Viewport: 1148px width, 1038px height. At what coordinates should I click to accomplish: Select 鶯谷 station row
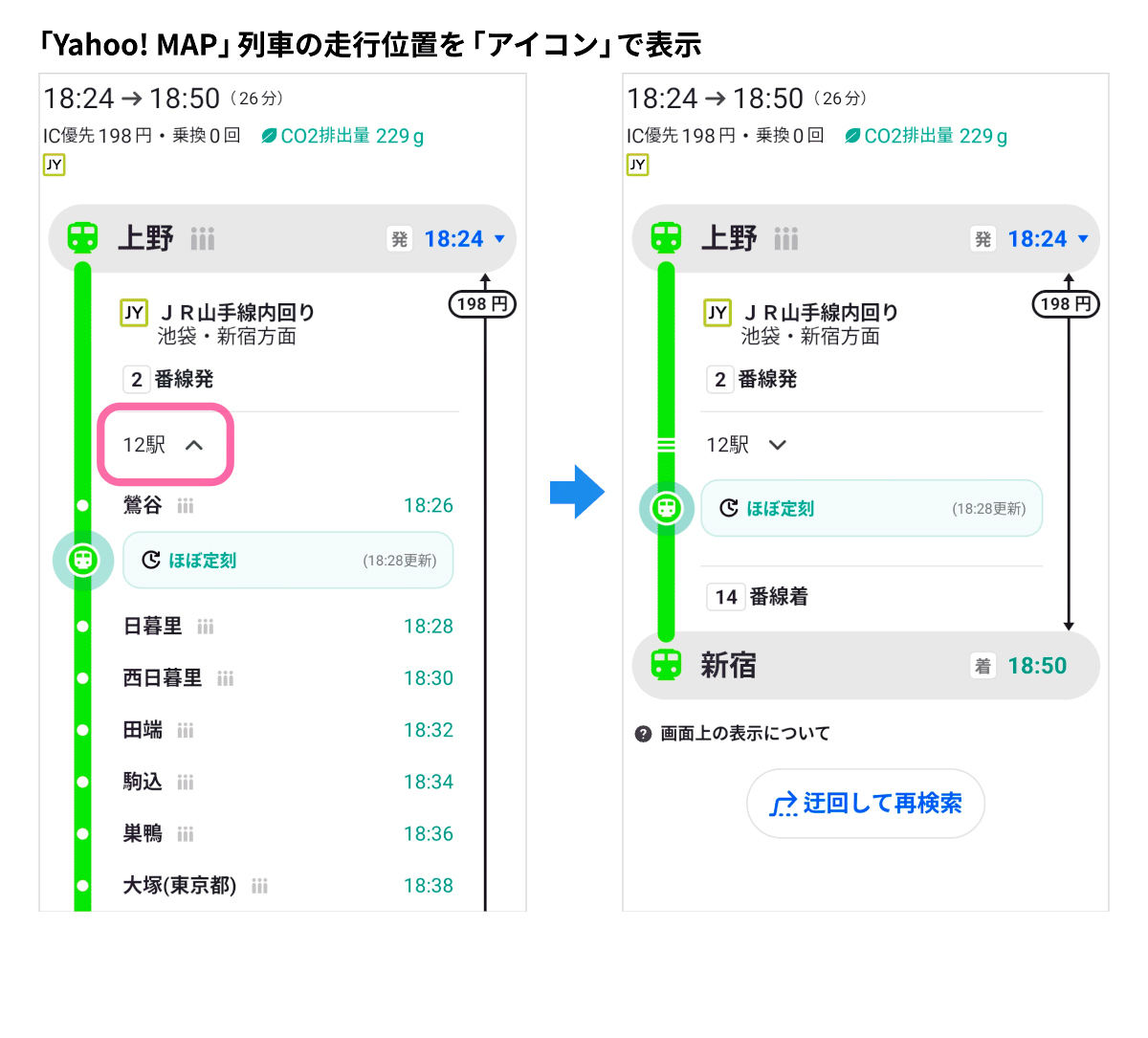click(x=288, y=505)
